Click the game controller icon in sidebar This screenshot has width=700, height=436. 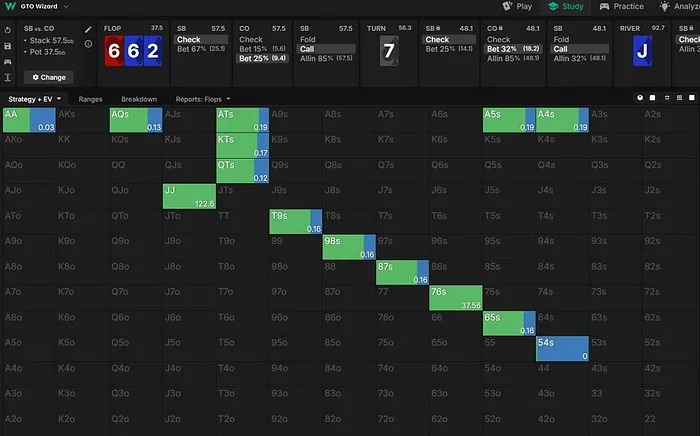pos(8,61)
